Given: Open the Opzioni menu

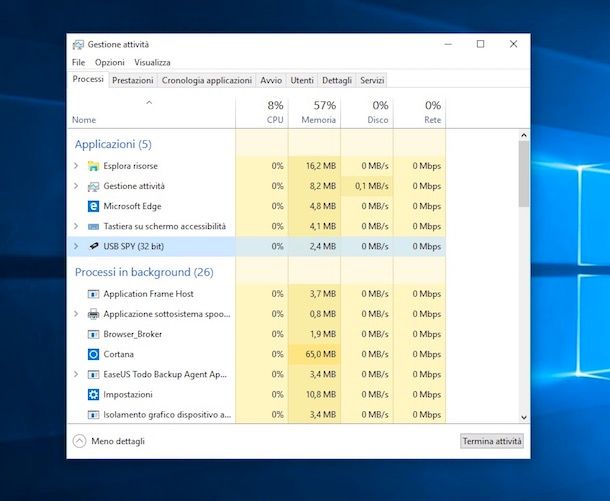Looking at the screenshot, I should 110,62.
